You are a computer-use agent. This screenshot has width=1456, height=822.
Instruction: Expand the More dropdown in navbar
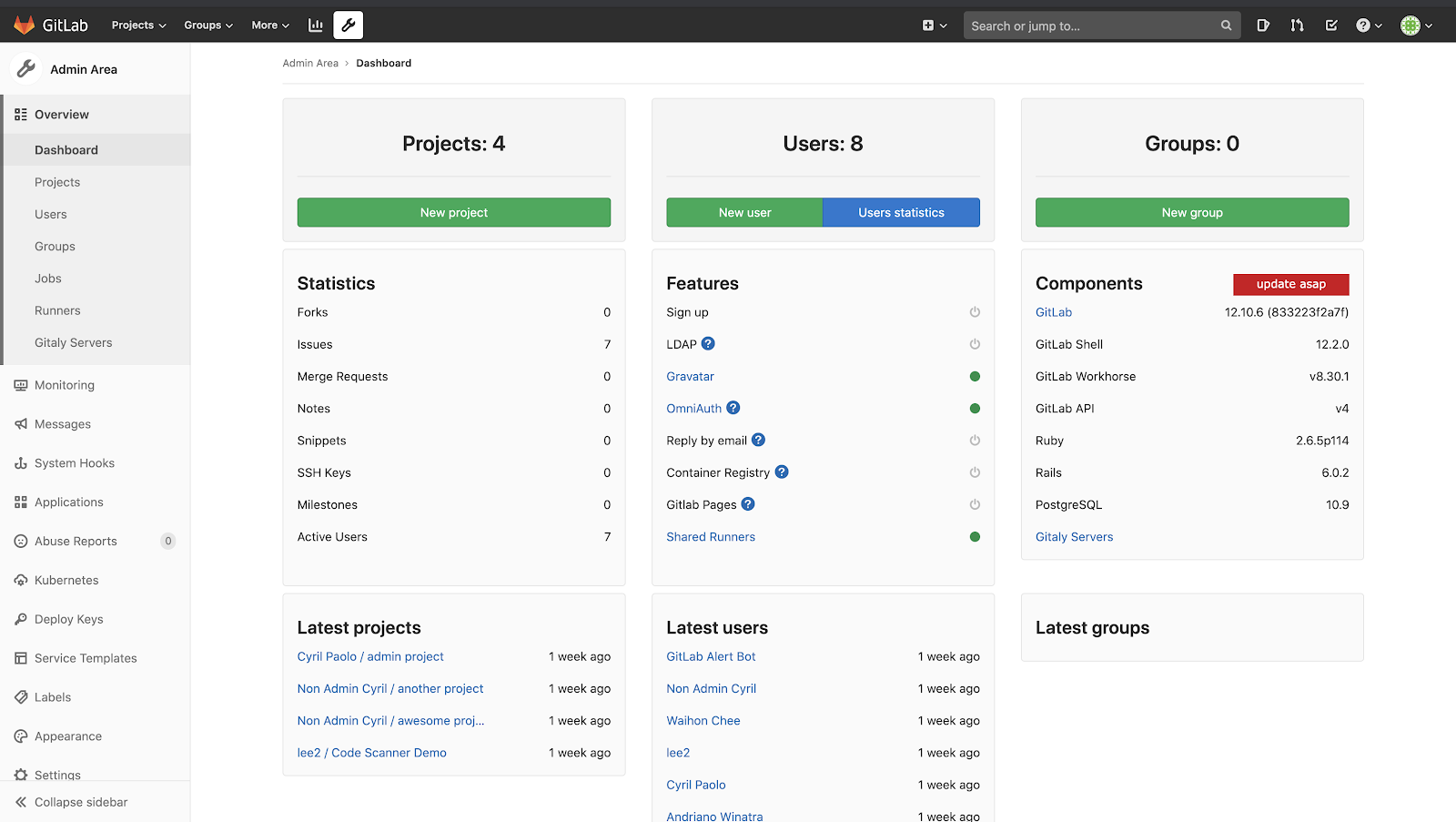tap(270, 25)
